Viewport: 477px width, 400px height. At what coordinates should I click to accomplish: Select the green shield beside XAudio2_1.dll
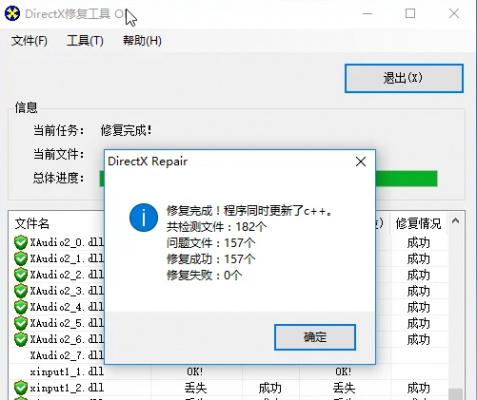point(21,259)
